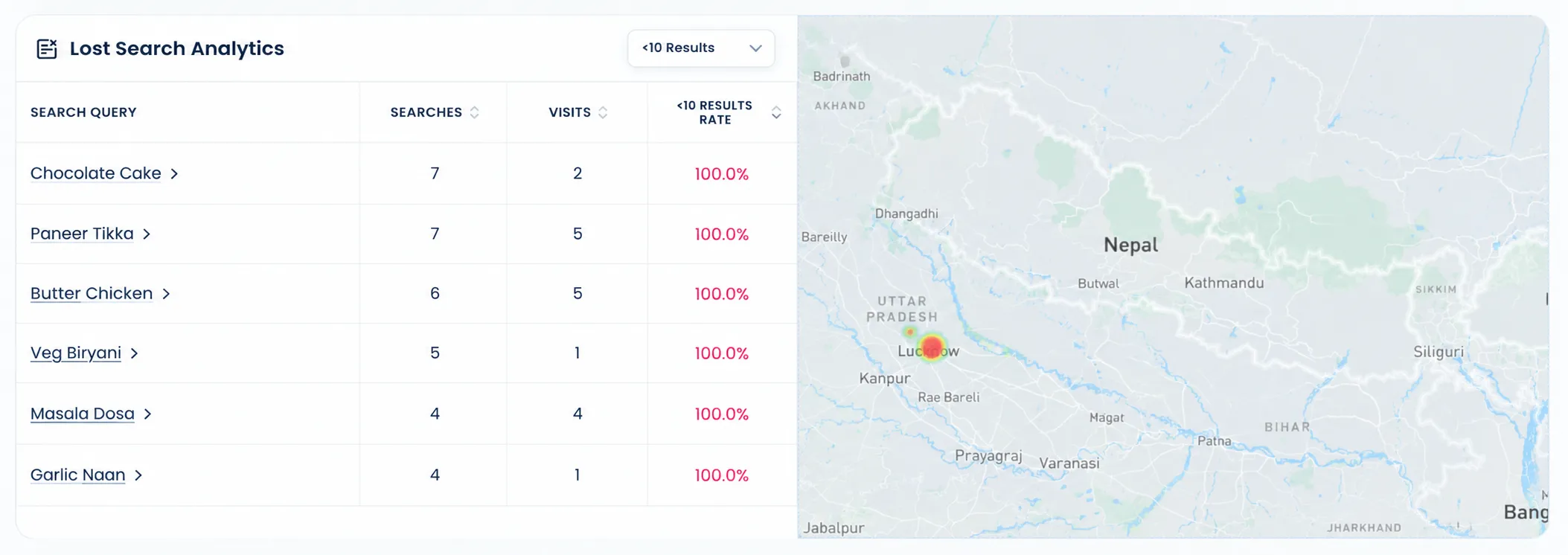This screenshot has height=555, width=1568.
Task: Click the Prayagraj city label on the map
Action: click(x=988, y=456)
